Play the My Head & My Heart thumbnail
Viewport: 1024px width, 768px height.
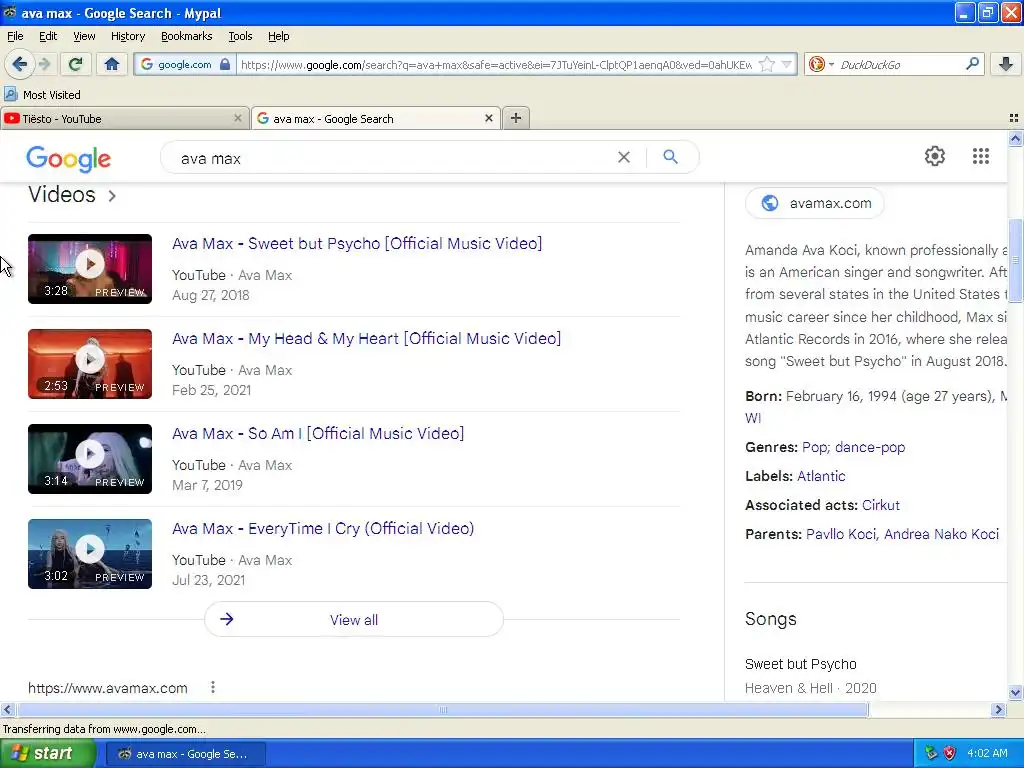(x=89, y=364)
